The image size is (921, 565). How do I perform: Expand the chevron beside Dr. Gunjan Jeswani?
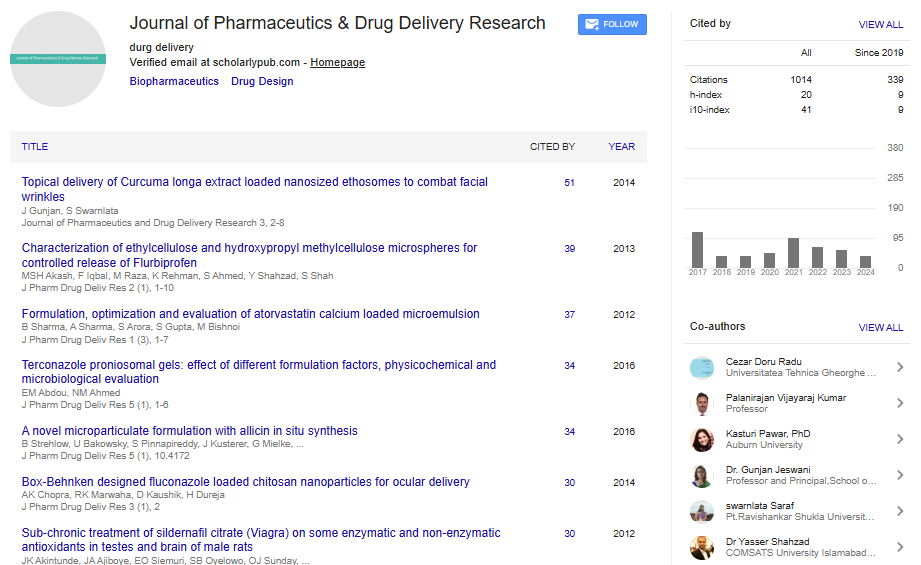coord(900,475)
